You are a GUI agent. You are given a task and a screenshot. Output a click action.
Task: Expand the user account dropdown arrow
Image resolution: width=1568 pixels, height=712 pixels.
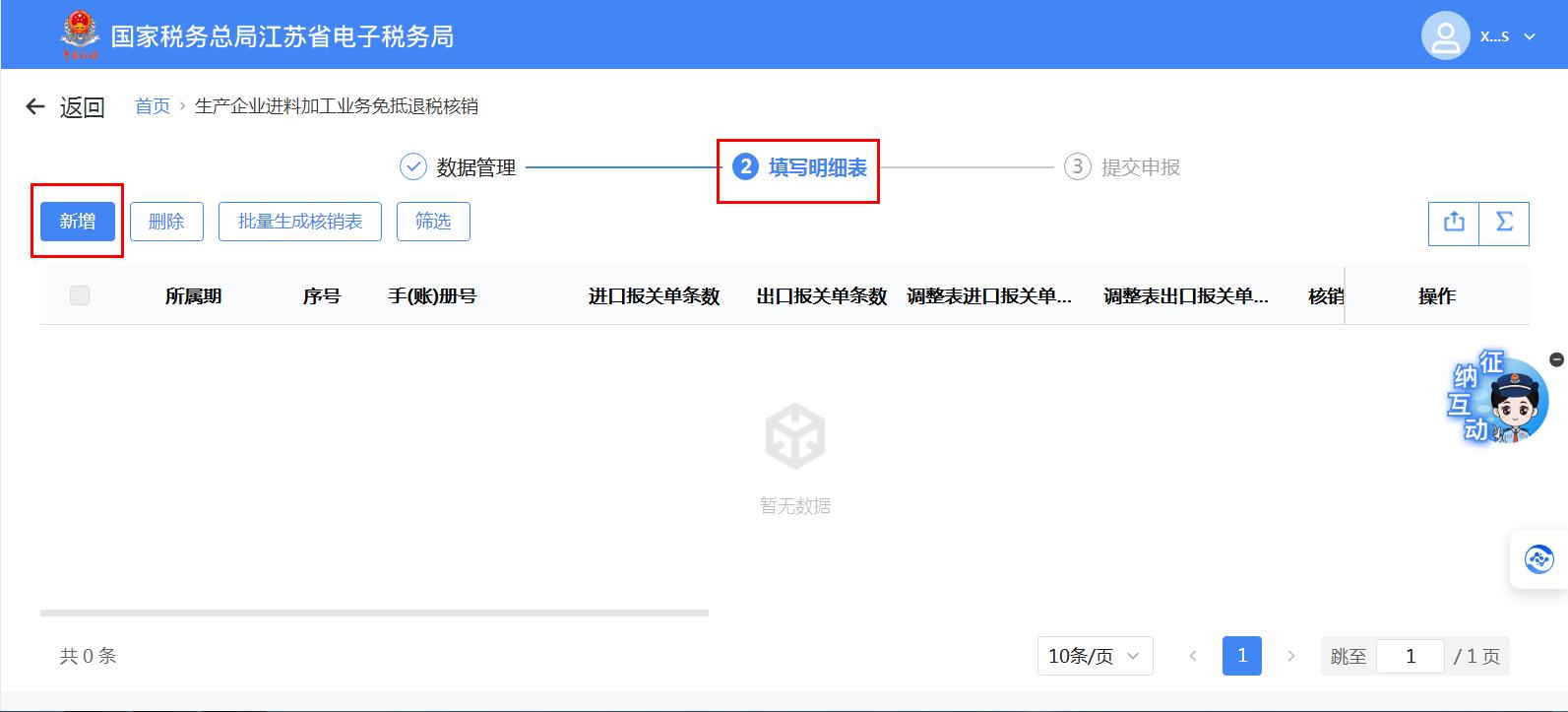(x=1530, y=36)
